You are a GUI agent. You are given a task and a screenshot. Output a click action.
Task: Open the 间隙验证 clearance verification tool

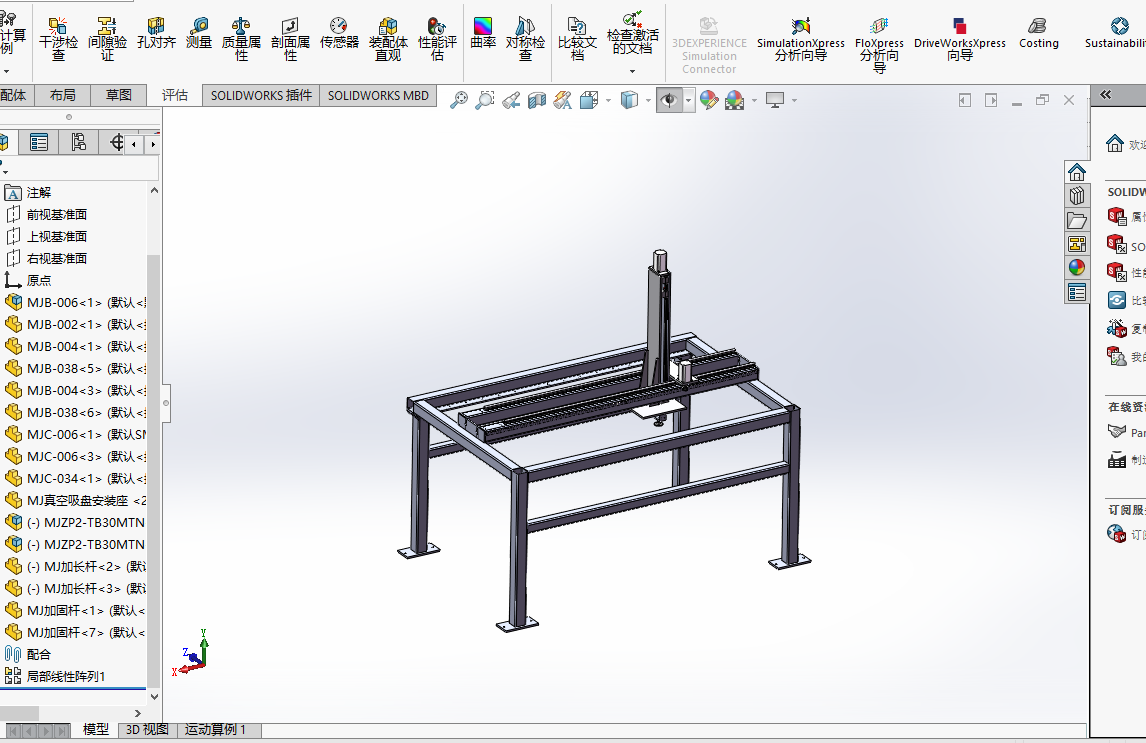[107, 39]
